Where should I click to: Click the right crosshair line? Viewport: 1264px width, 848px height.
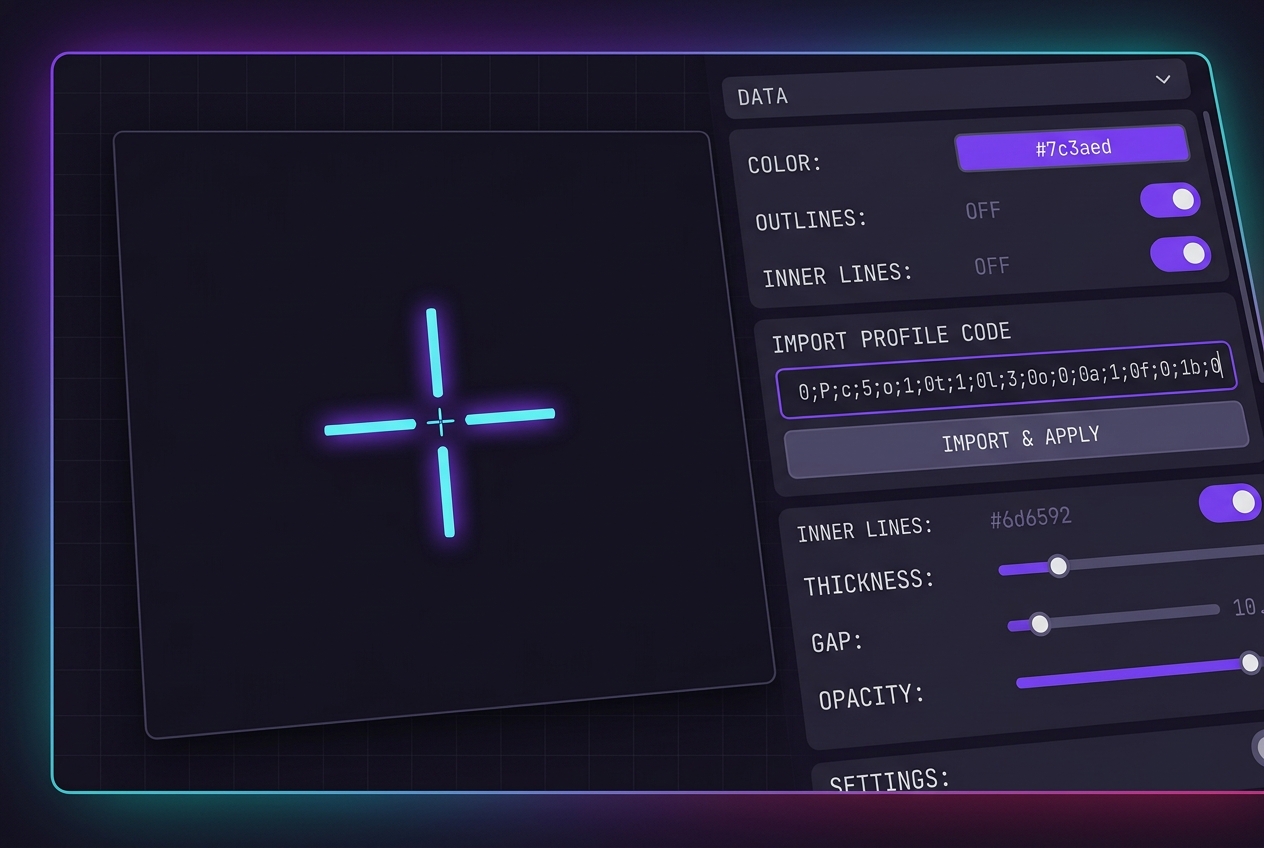pos(510,416)
